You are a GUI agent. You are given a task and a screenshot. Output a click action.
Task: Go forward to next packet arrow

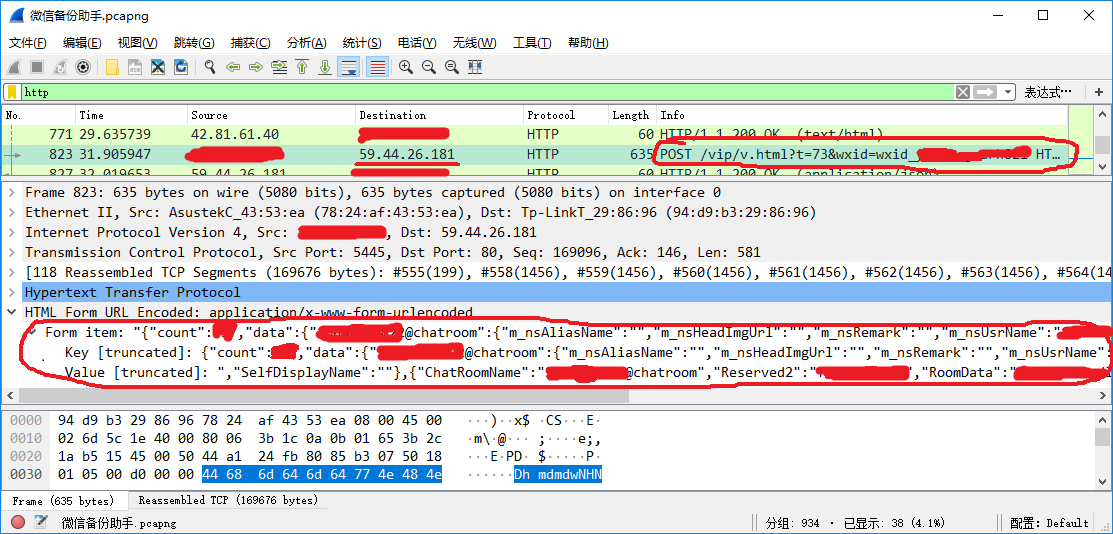(256, 67)
